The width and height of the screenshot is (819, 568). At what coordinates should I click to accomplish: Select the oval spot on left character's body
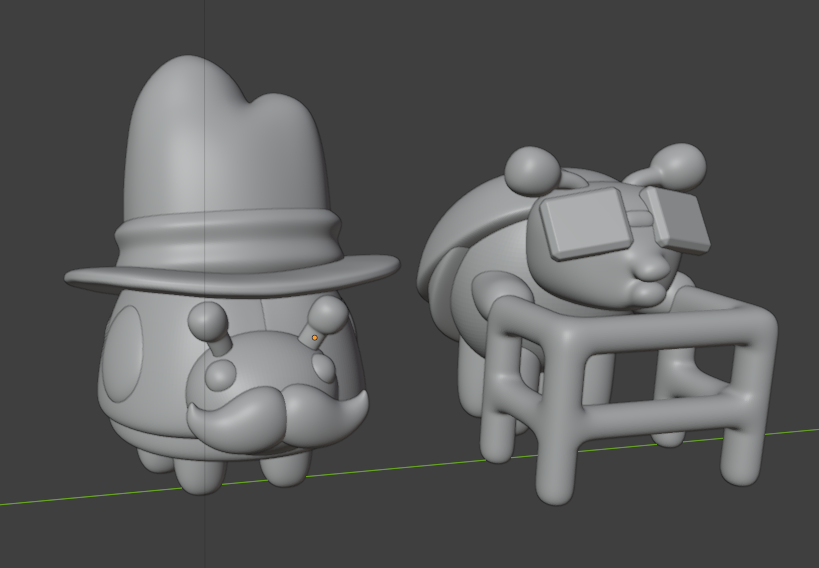tap(122, 353)
